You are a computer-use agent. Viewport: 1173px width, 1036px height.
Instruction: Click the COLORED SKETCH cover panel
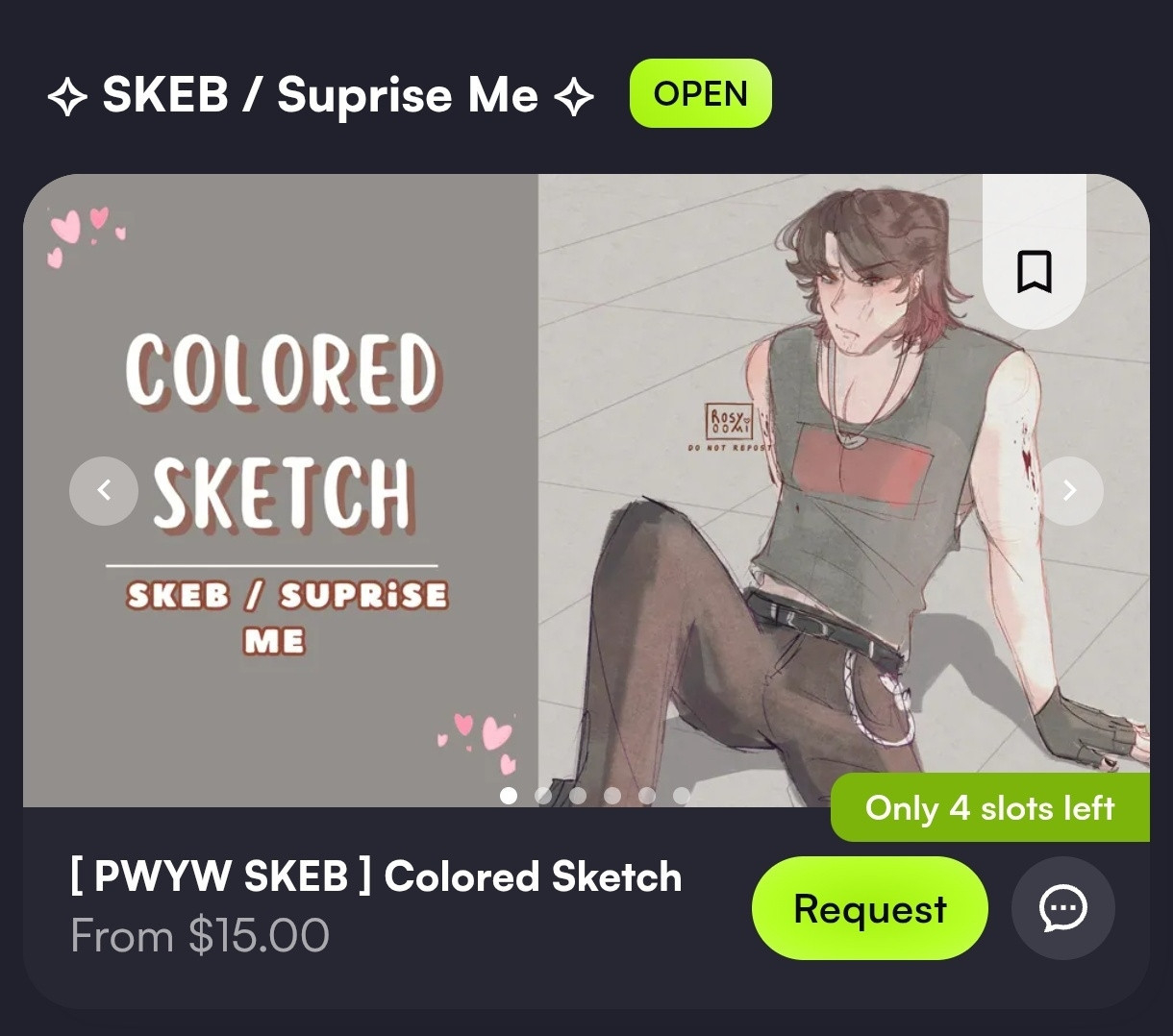280,490
